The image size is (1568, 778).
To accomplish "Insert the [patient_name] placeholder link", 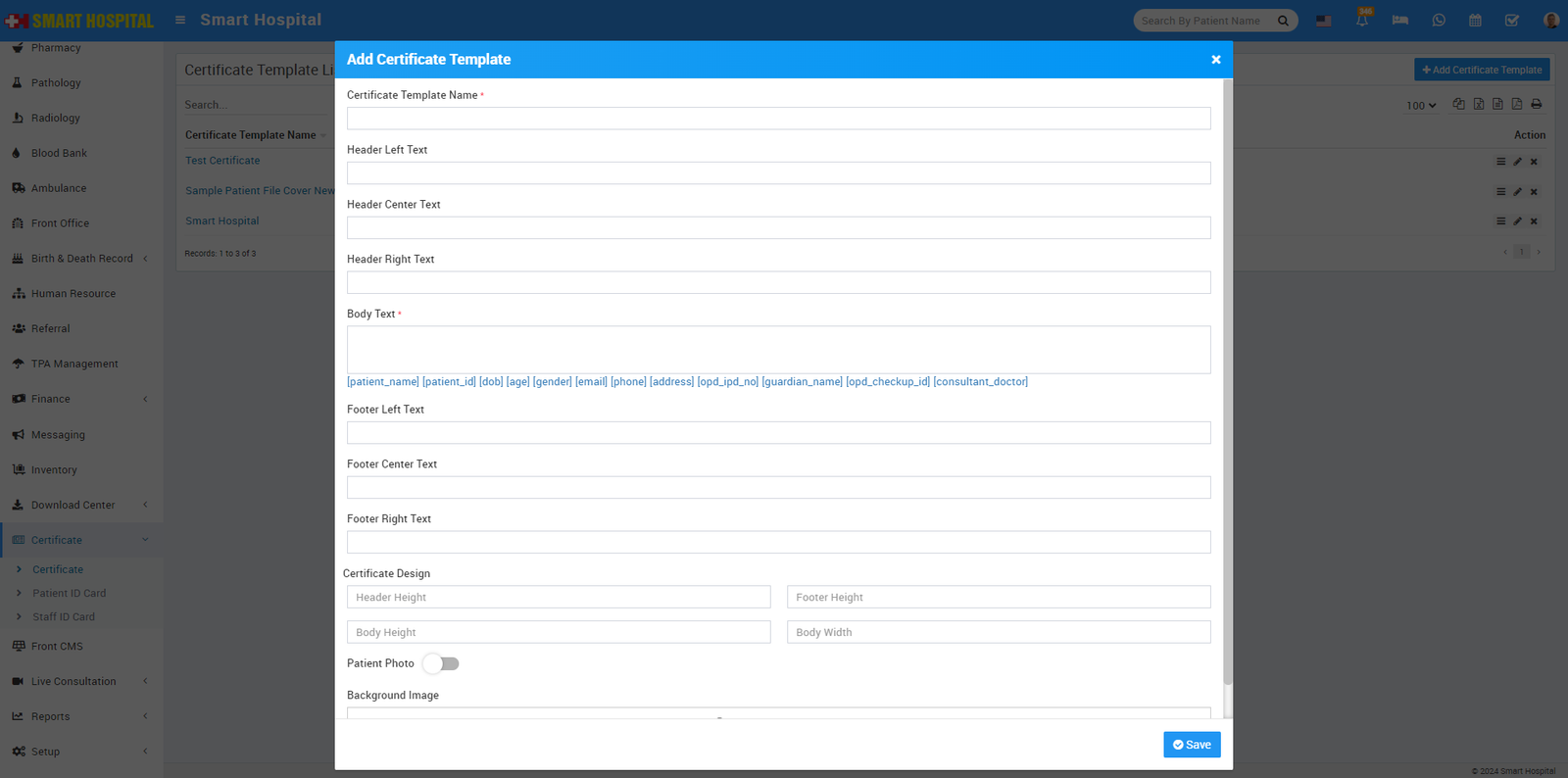I will coord(382,381).
